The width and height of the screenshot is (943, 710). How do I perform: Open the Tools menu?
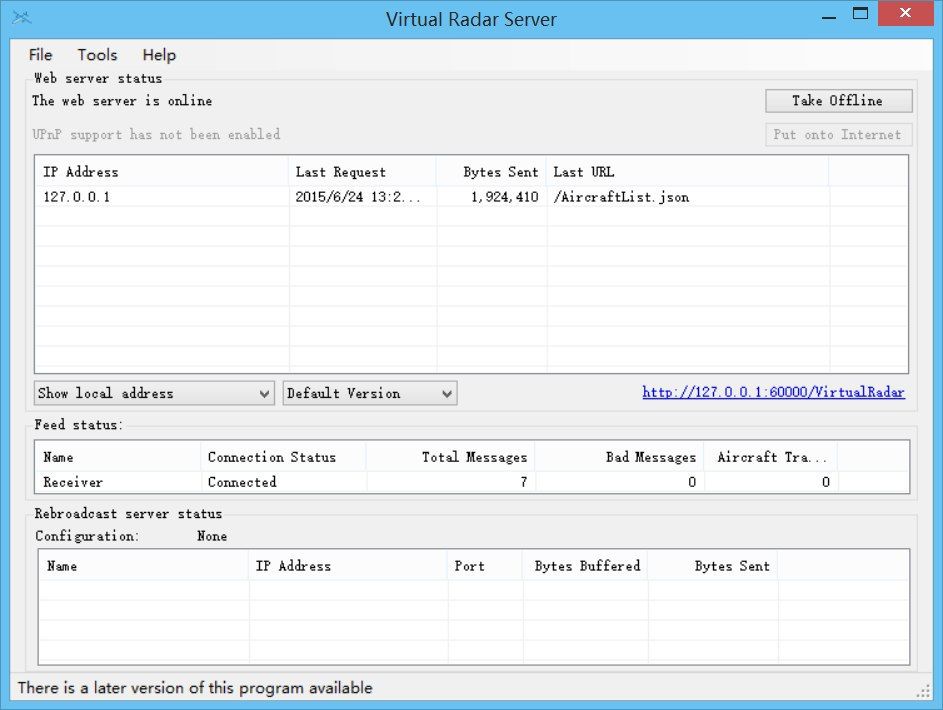coord(97,55)
